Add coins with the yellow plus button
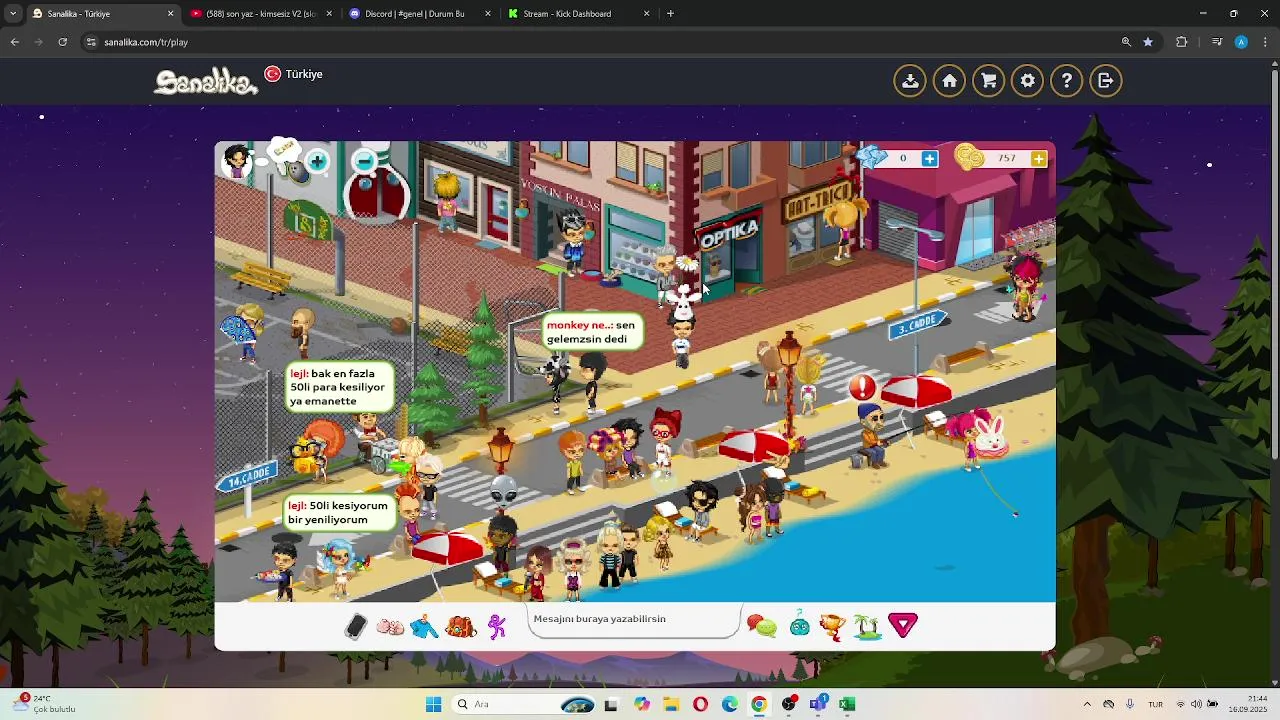 (1039, 158)
